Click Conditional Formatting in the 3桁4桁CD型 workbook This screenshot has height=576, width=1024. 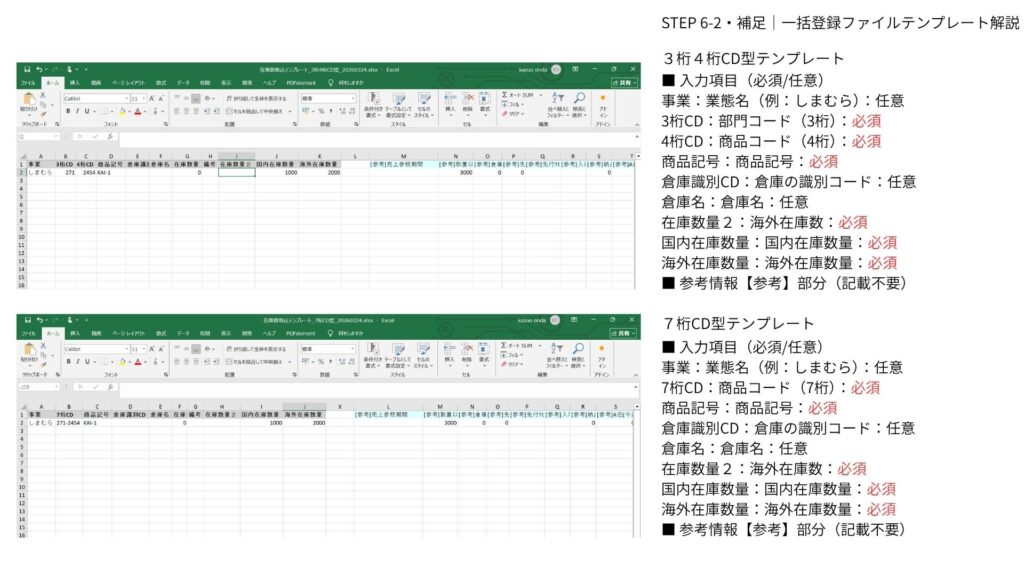point(373,102)
